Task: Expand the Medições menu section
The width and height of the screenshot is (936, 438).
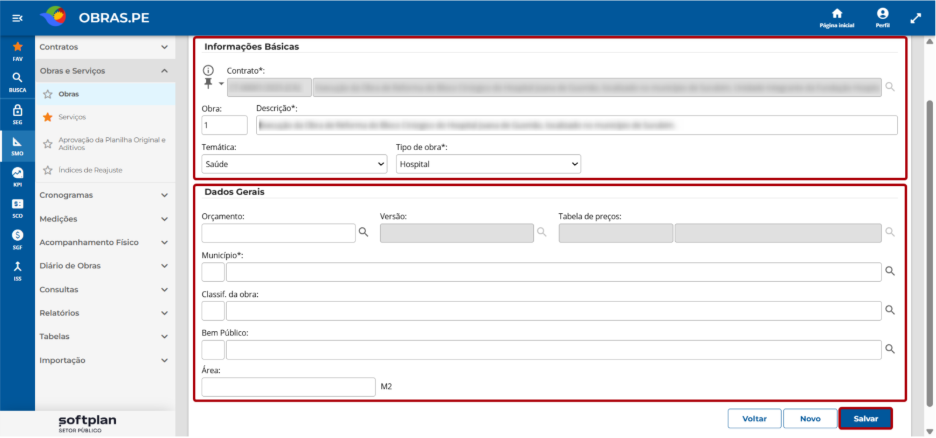Action: 105,219
